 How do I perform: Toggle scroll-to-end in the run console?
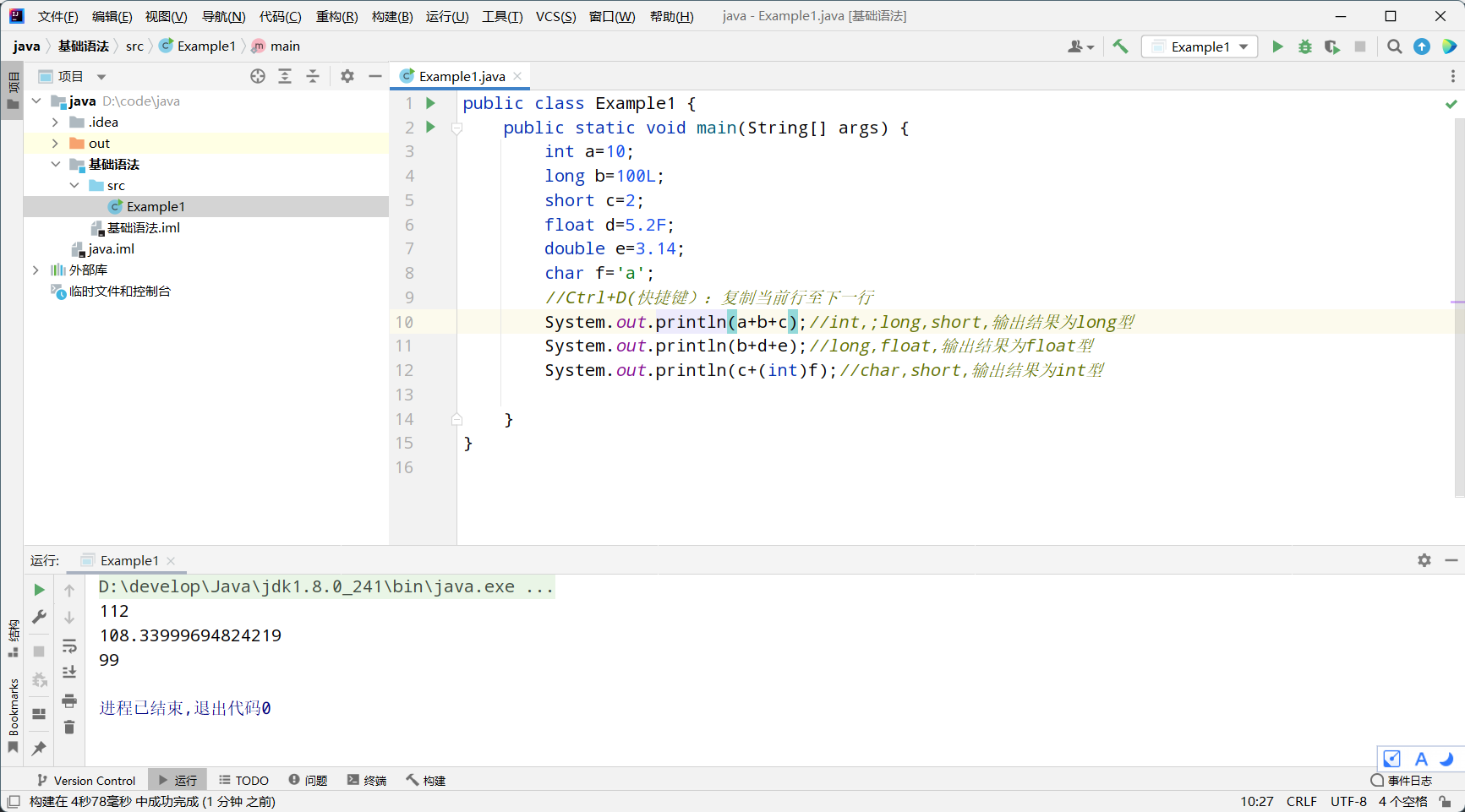(69, 673)
